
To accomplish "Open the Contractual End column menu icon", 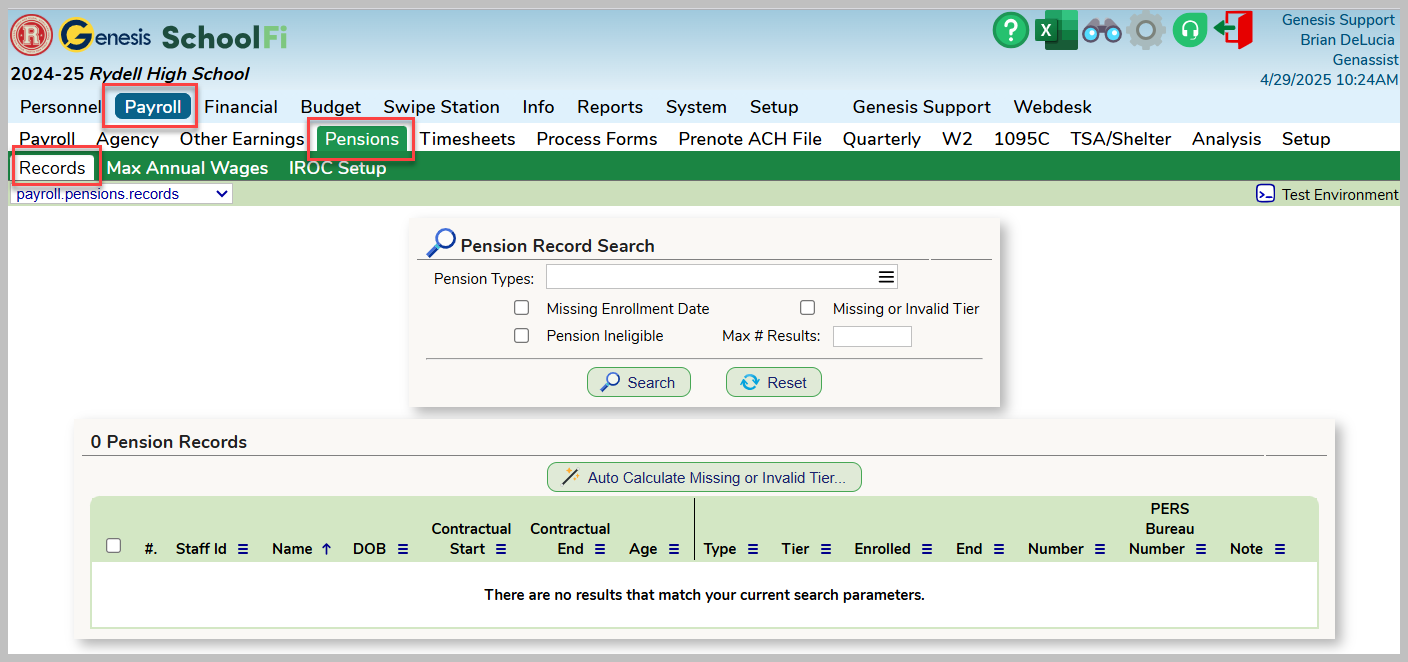I will click(x=600, y=549).
